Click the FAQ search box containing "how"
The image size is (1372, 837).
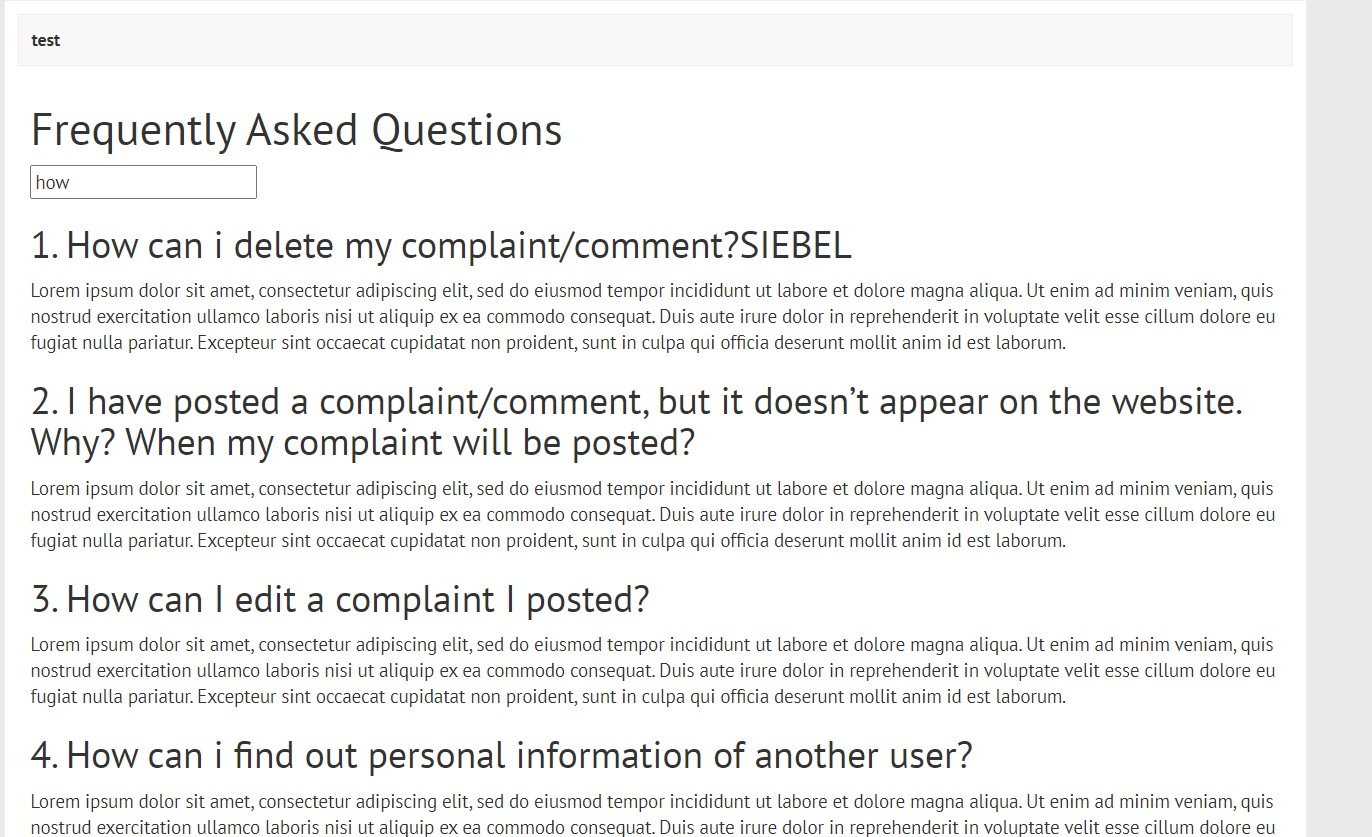pyautogui.click(x=143, y=182)
